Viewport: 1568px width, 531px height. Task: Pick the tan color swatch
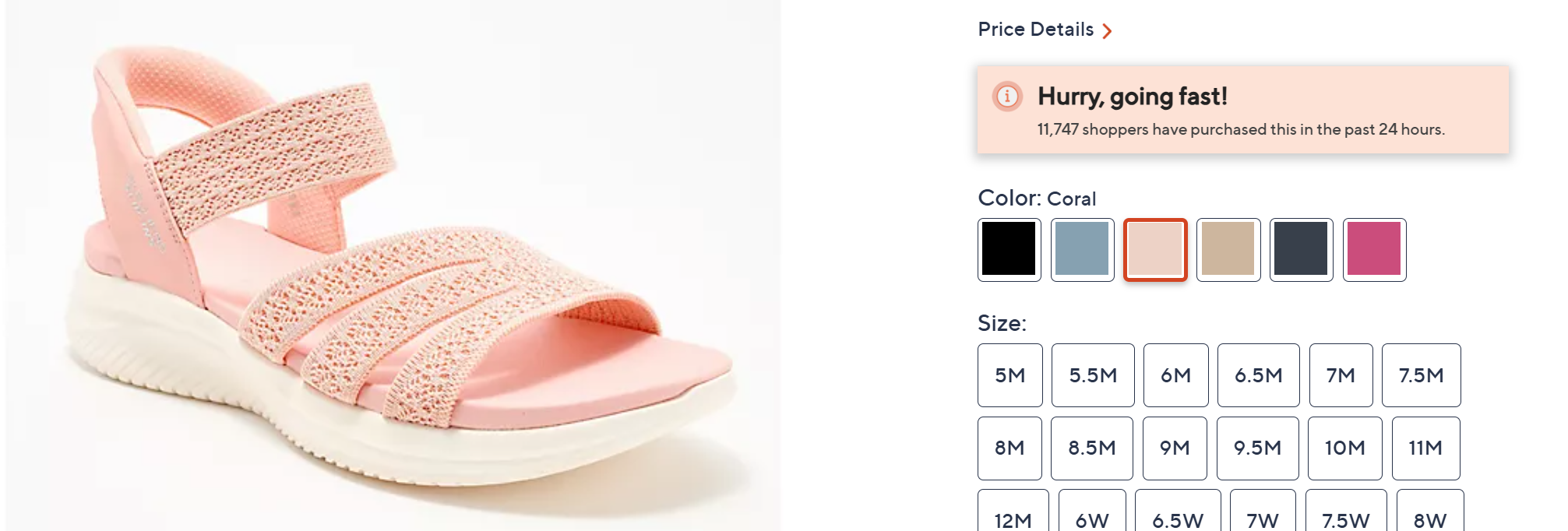[x=1228, y=249]
